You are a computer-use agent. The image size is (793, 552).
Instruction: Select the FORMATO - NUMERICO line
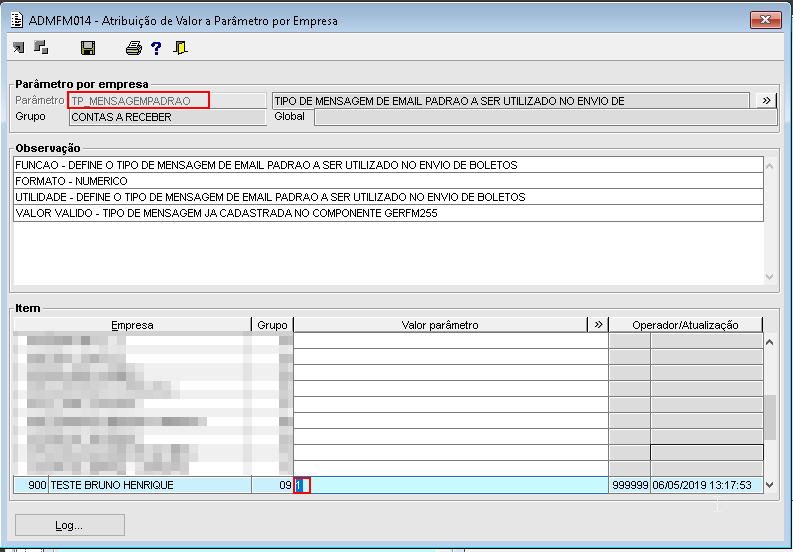[388, 181]
